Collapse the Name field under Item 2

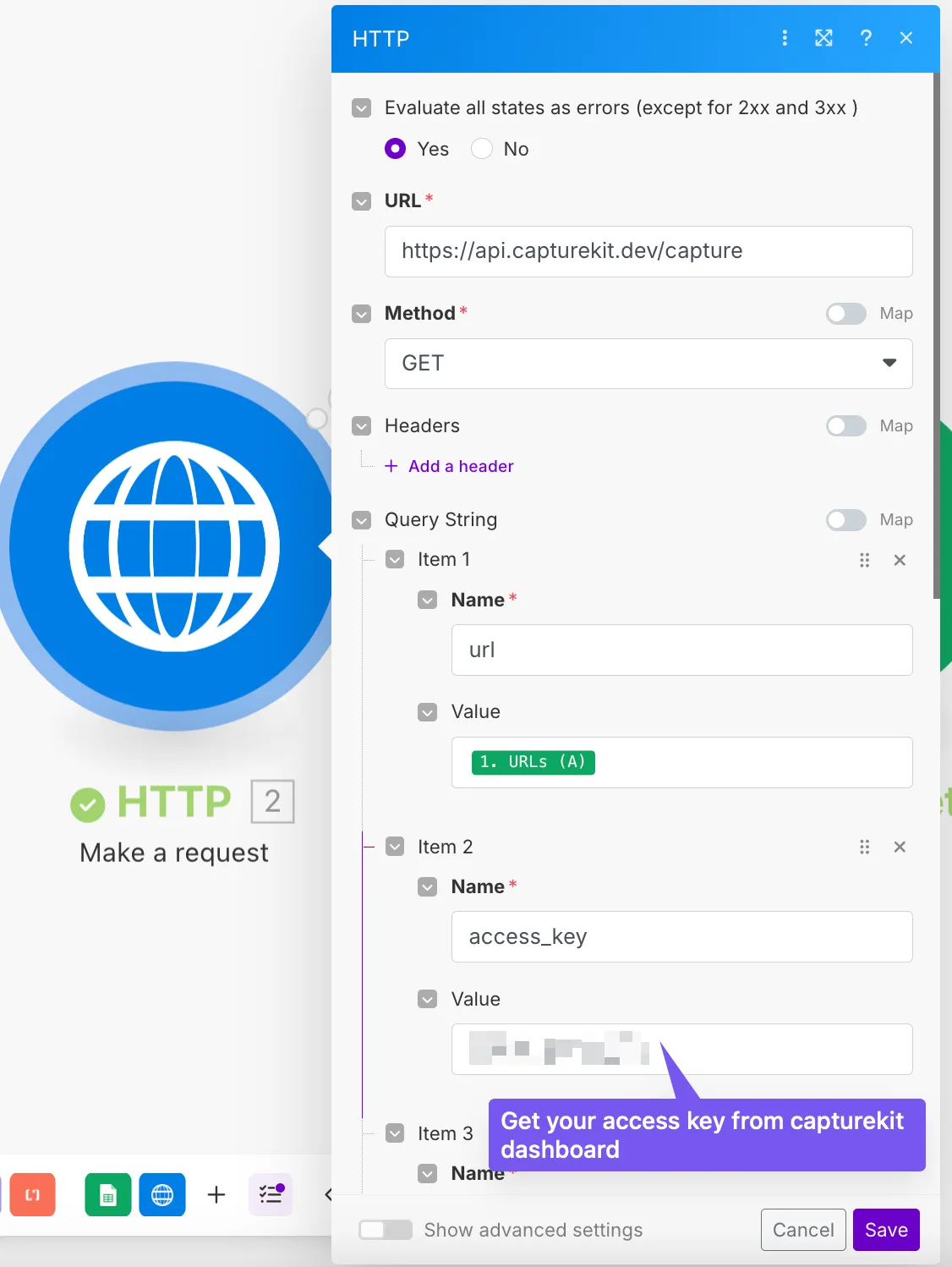point(428,887)
